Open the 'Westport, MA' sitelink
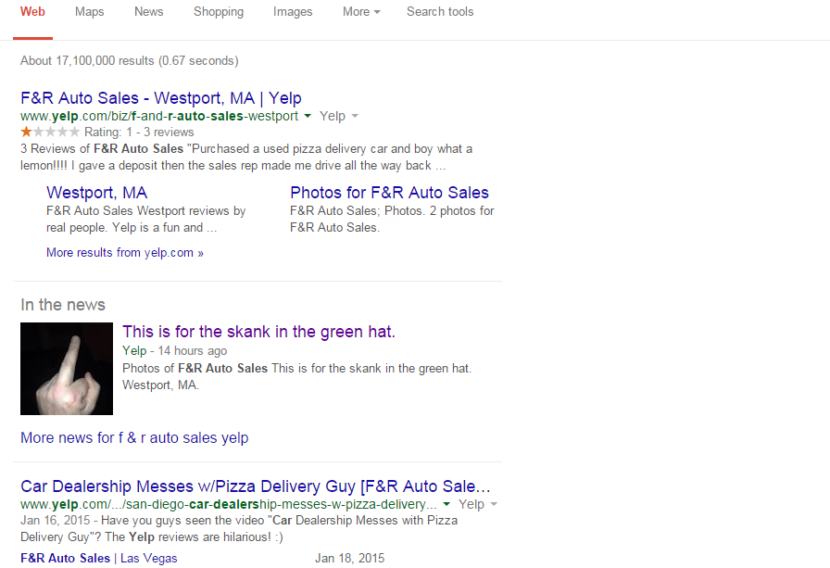This screenshot has width=830, height=568. [x=97, y=193]
